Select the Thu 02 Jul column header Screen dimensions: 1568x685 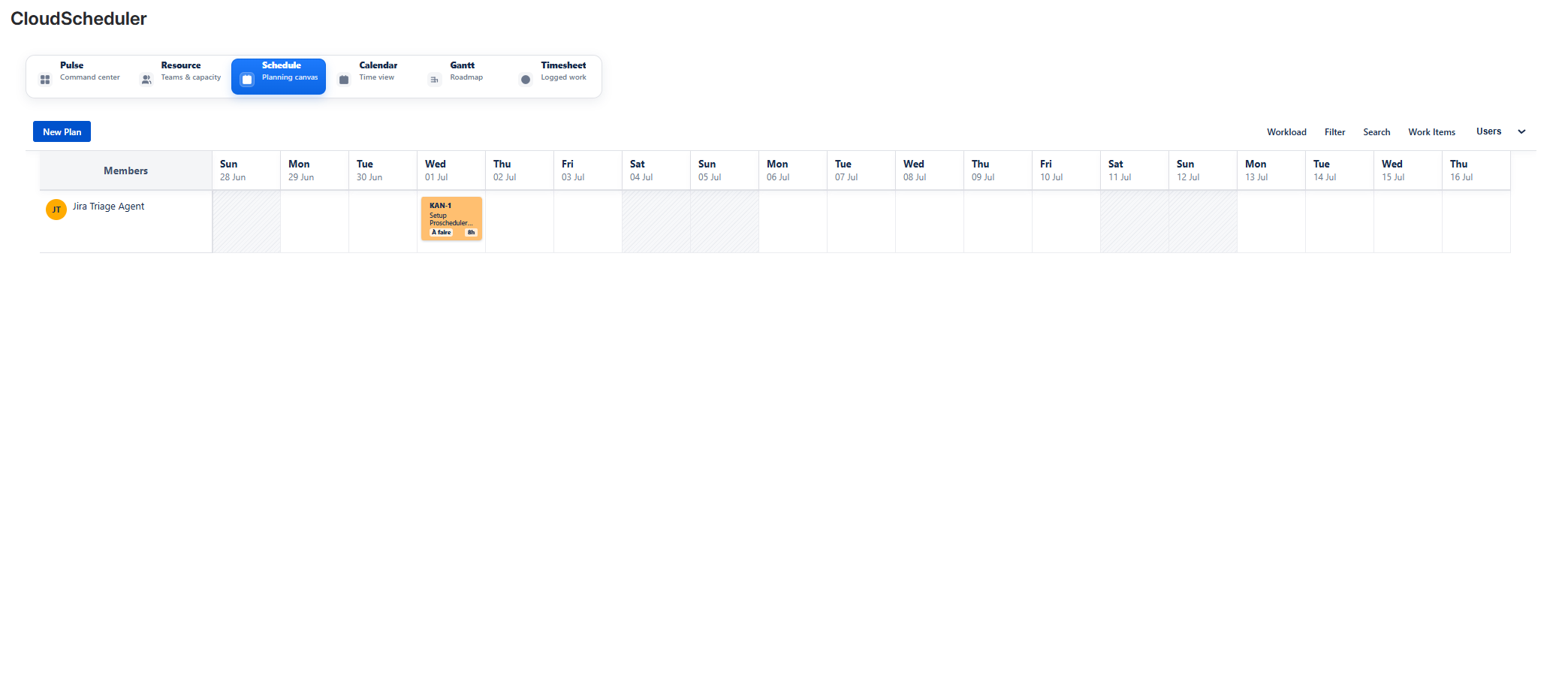pyautogui.click(x=520, y=170)
